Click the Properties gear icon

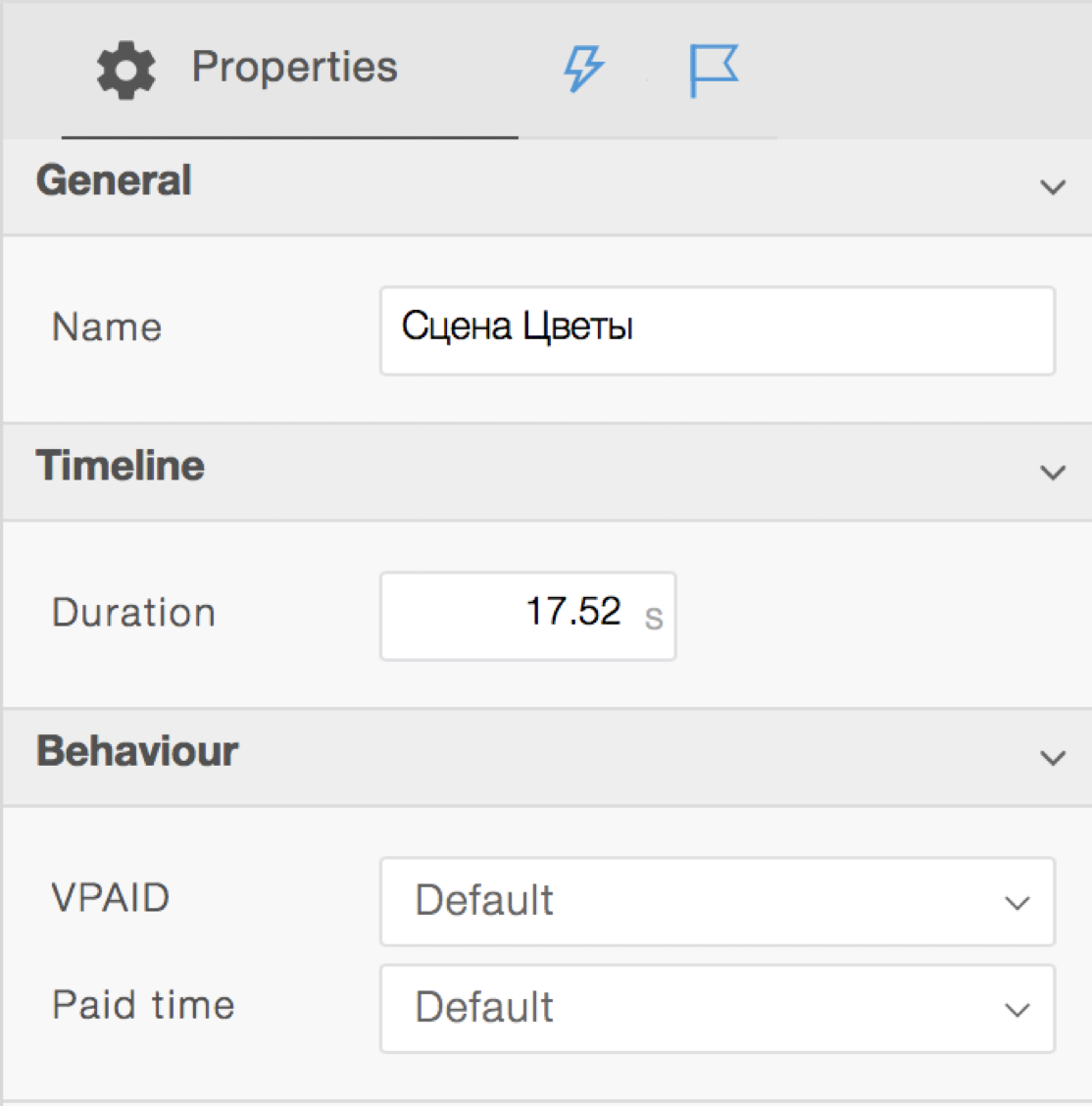[x=125, y=70]
